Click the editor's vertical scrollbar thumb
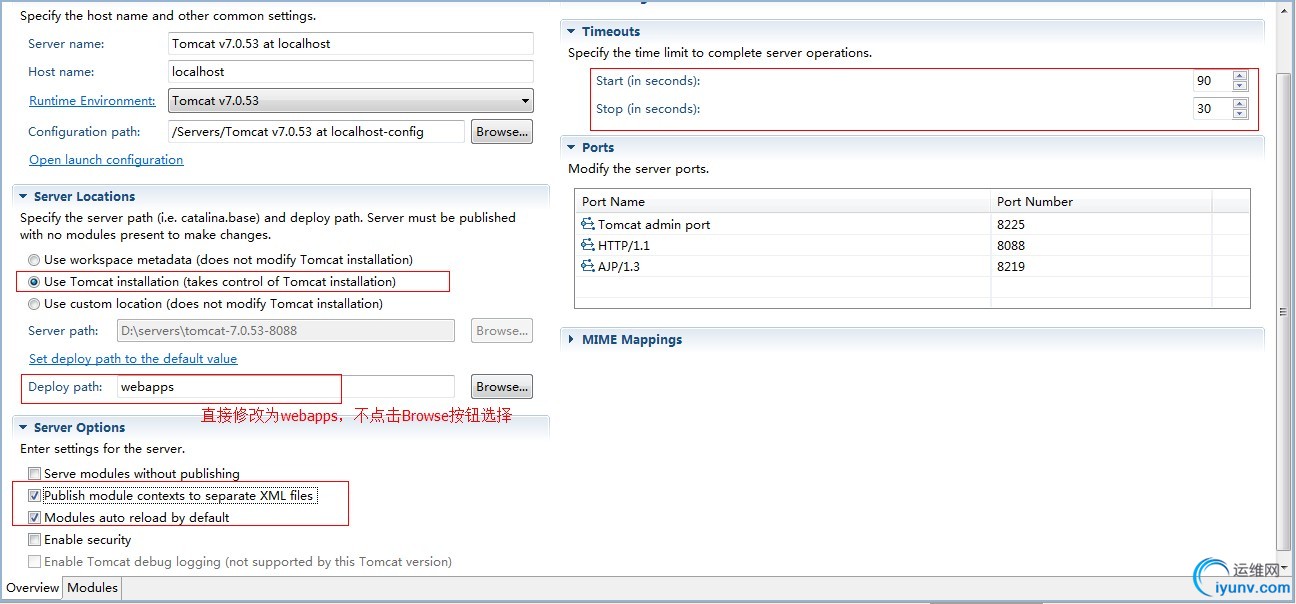1296x604 pixels. click(1285, 310)
